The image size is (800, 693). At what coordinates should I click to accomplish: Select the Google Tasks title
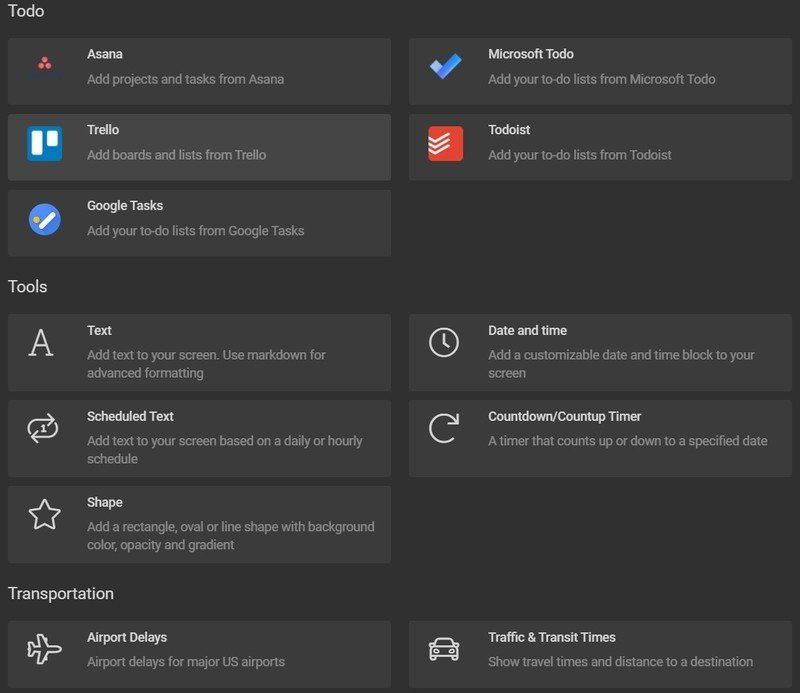coord(125,206)
